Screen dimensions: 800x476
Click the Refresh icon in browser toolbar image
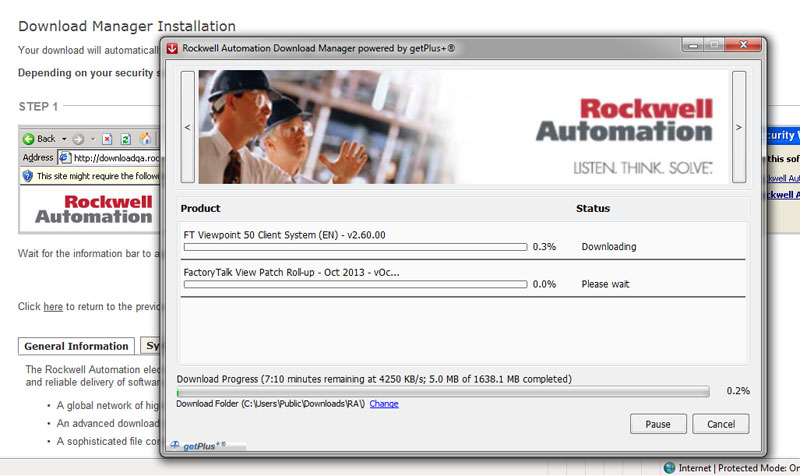[126, 139]
